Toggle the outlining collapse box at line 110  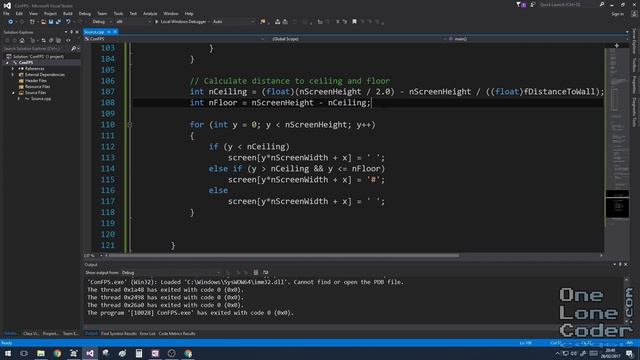[130, 124]
